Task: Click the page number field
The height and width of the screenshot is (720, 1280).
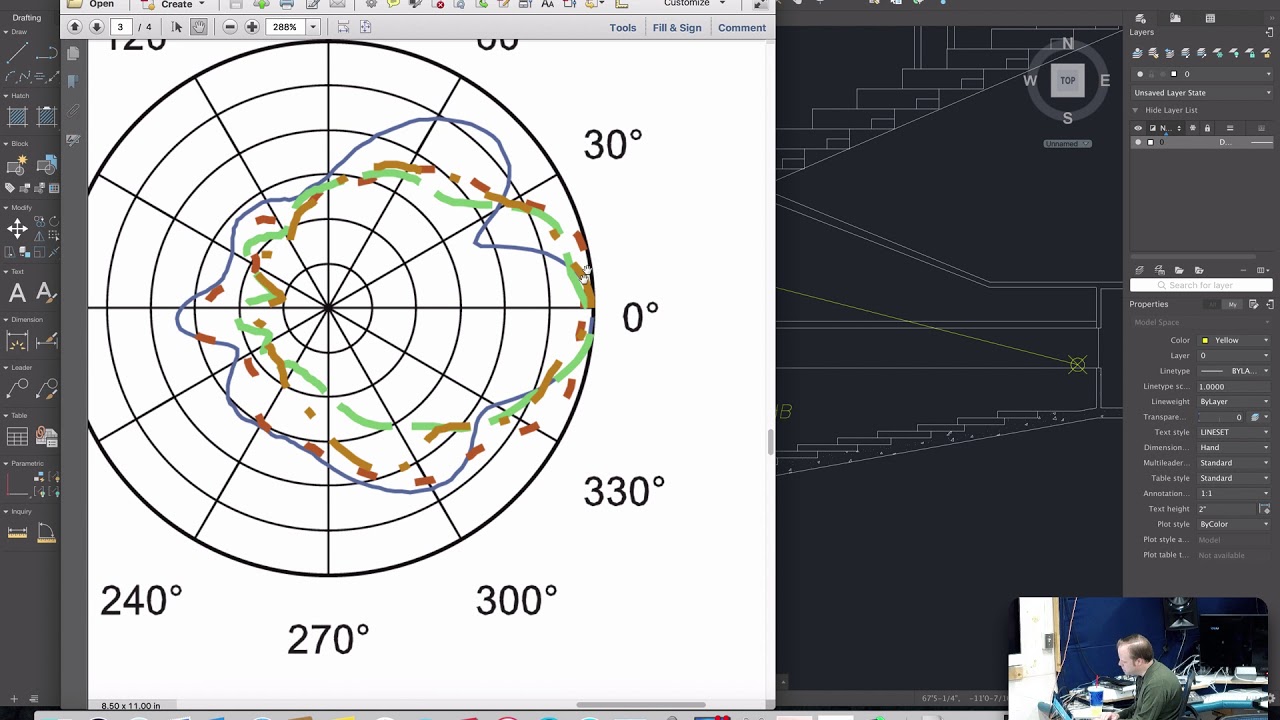Action: [x=120, y=27]
